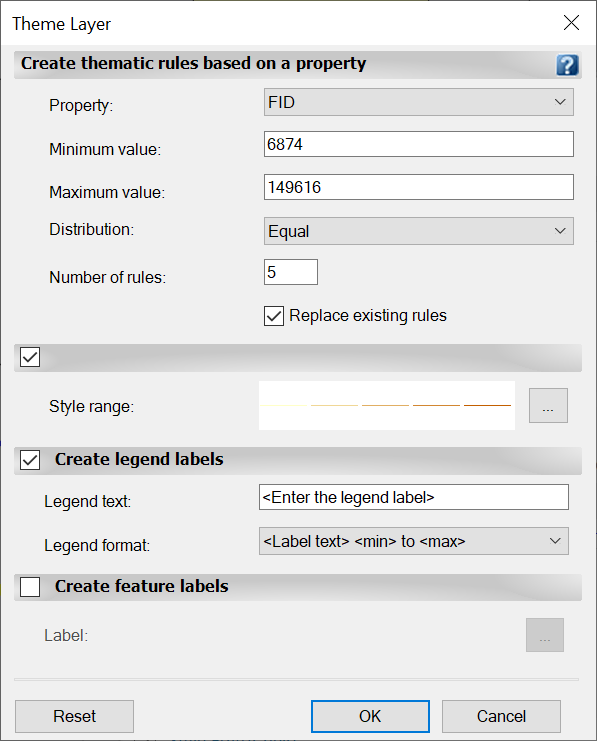Click the Style range browse ellipsis button
The image size is (597, 741).
(548, 405)
